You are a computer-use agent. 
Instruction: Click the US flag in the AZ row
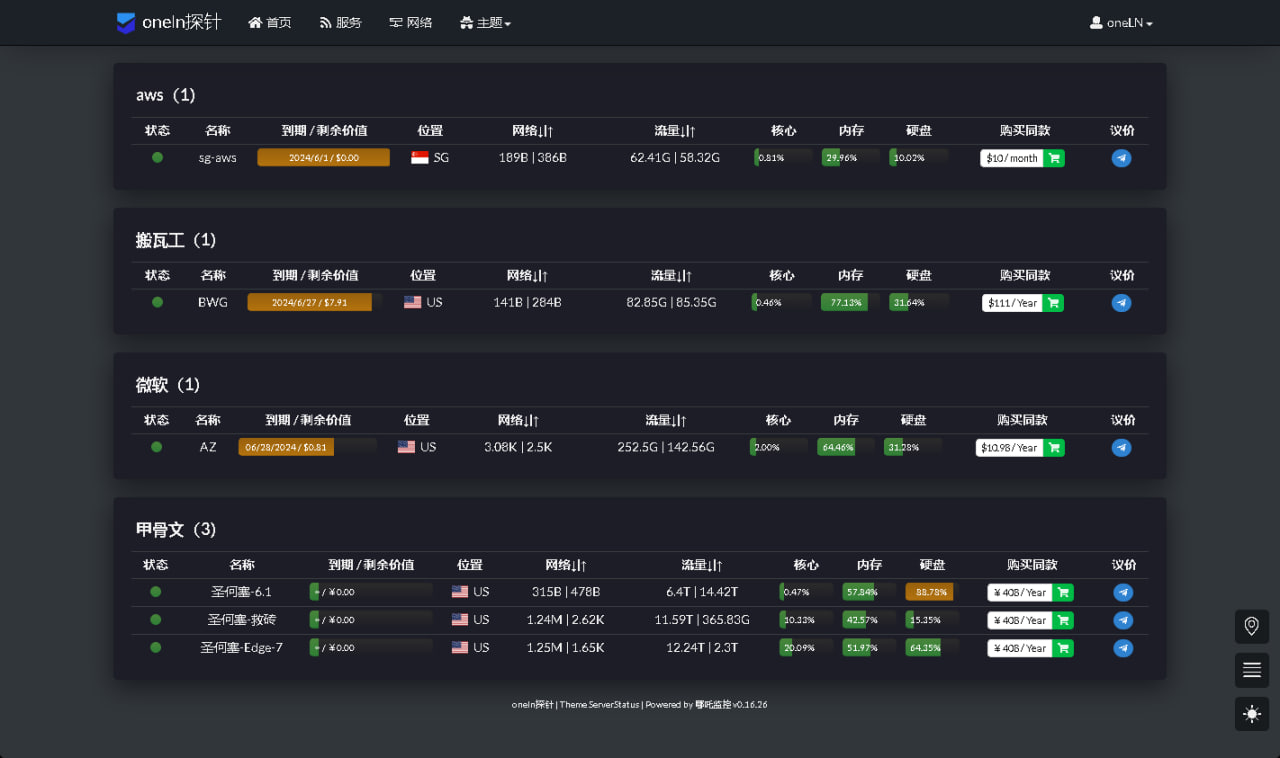[406, 447]
